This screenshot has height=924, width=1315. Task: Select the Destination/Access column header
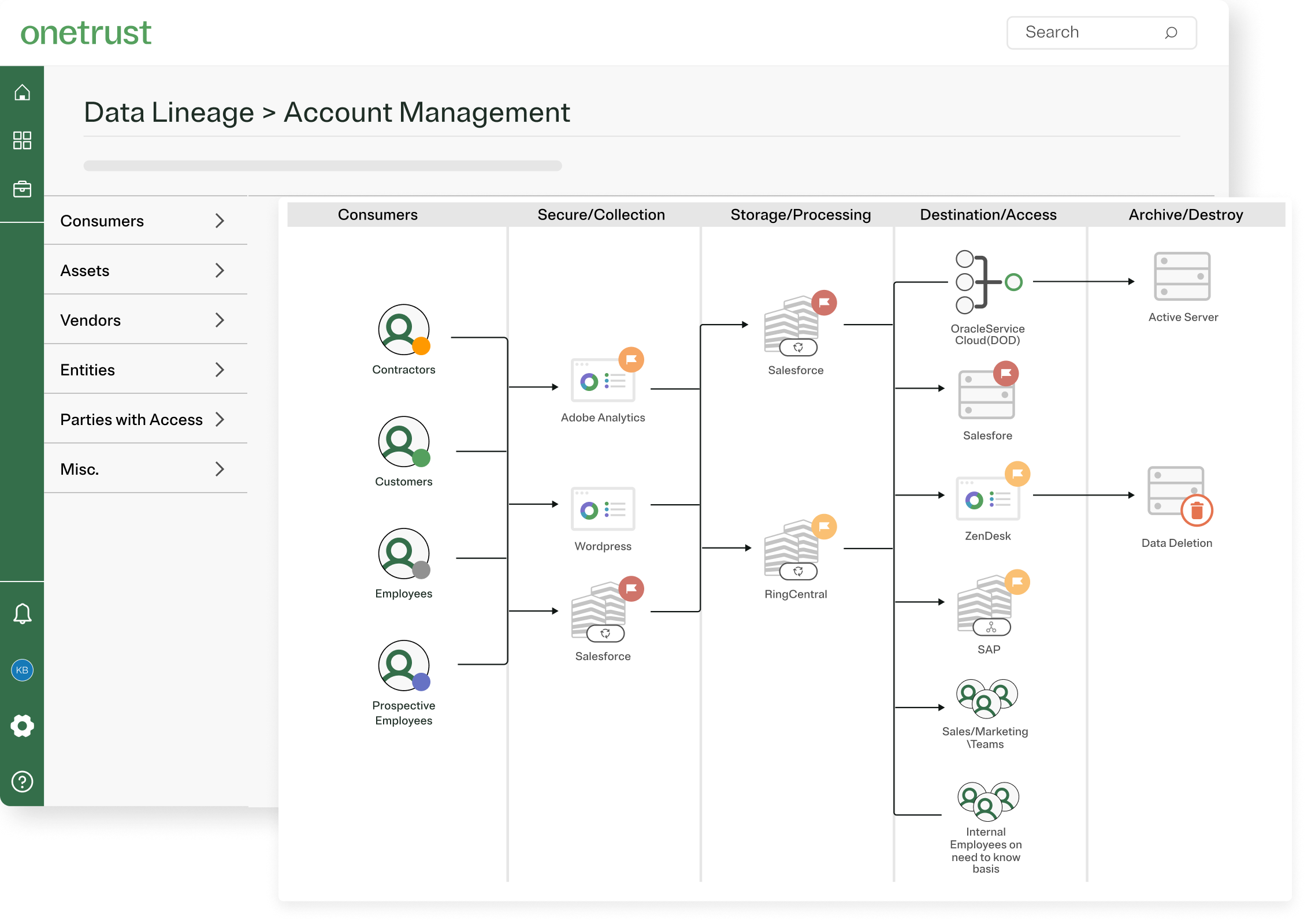(988, 214)
